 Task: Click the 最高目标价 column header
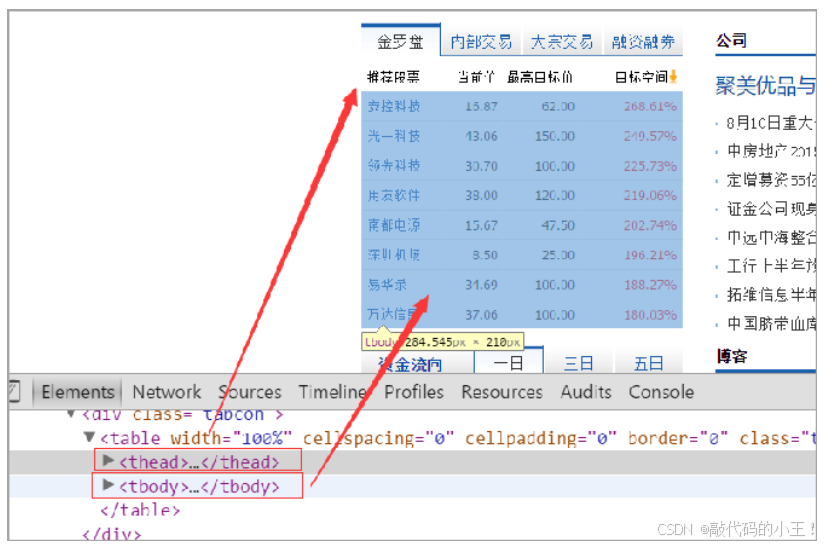pos(540,77)
